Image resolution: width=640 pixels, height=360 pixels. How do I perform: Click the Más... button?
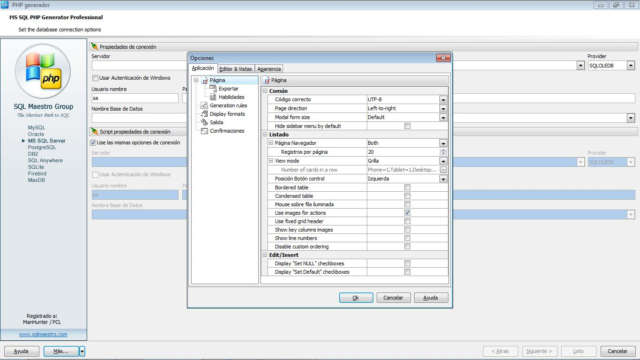click(61, 351)
